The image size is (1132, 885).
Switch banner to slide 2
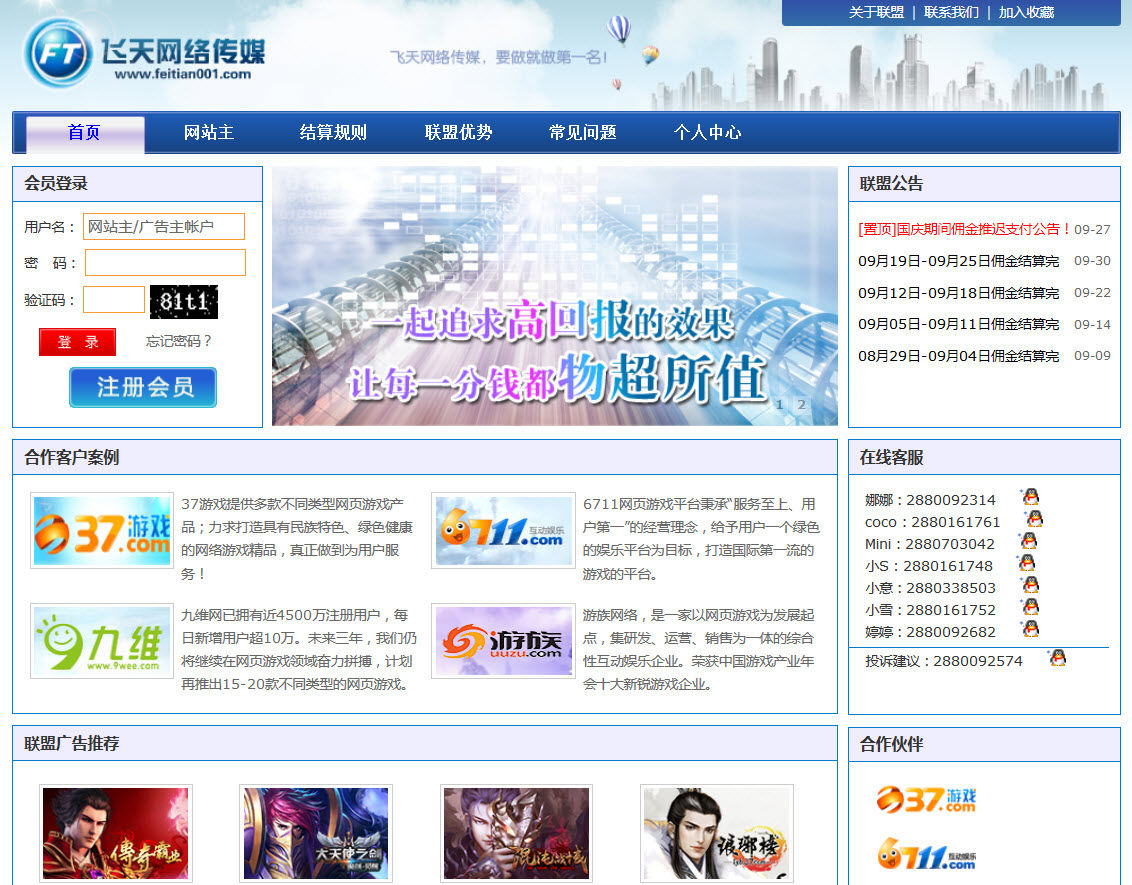(801, 405)
